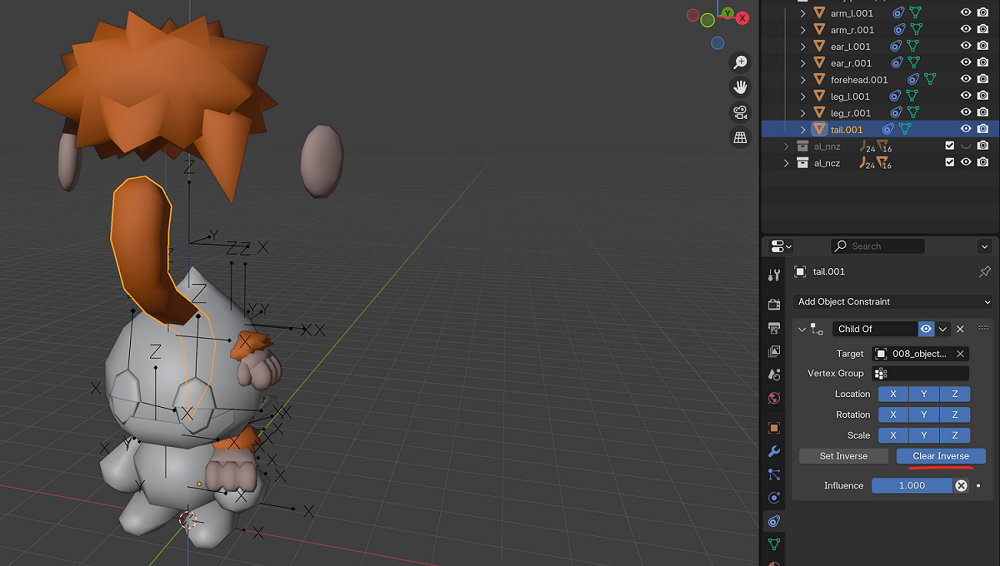Open the properties options dropdown by search
The height and width of the screenshot is (566, 1000).
pos(984,246)
